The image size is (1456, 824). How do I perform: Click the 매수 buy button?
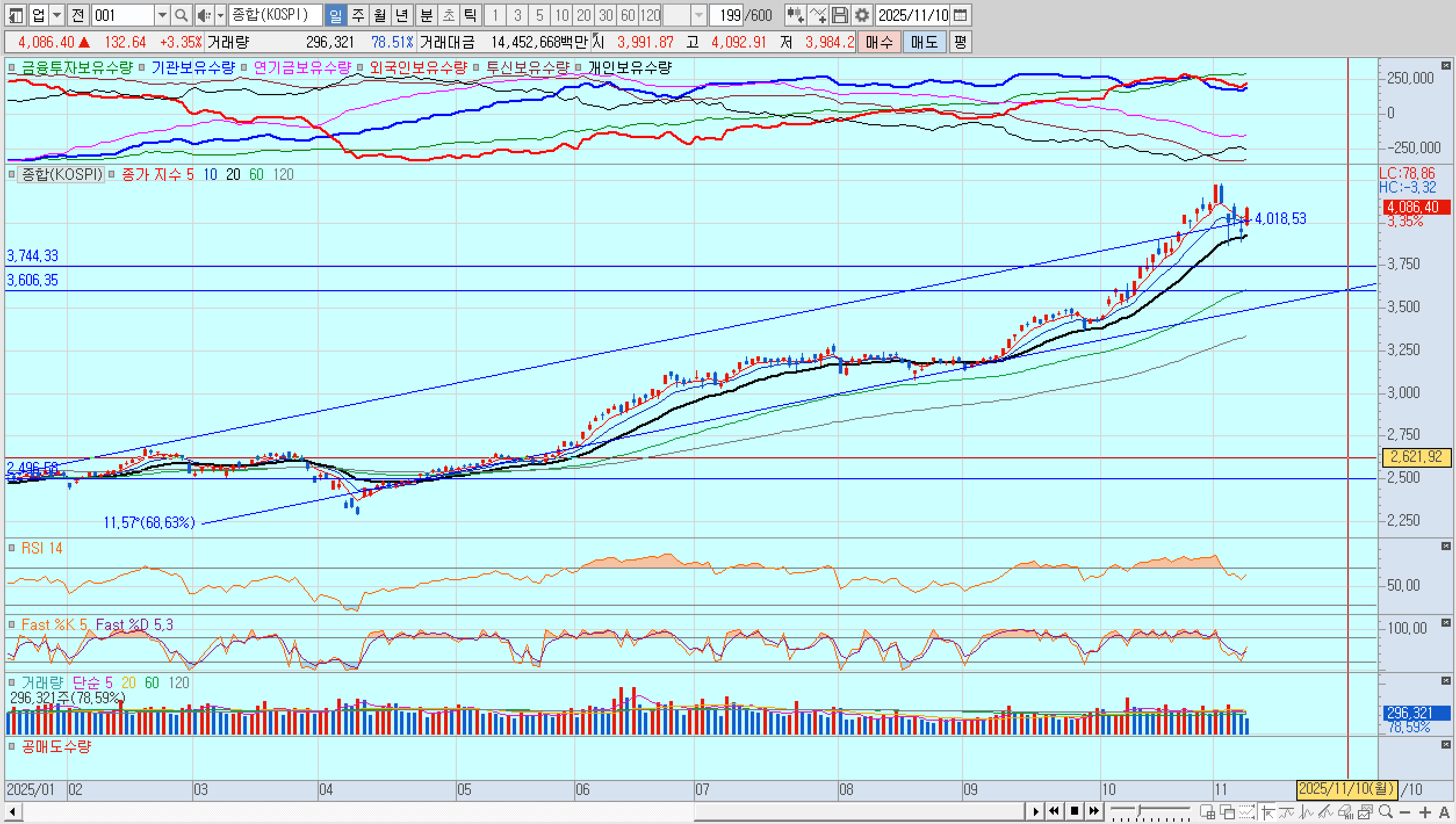pos(879,42)
